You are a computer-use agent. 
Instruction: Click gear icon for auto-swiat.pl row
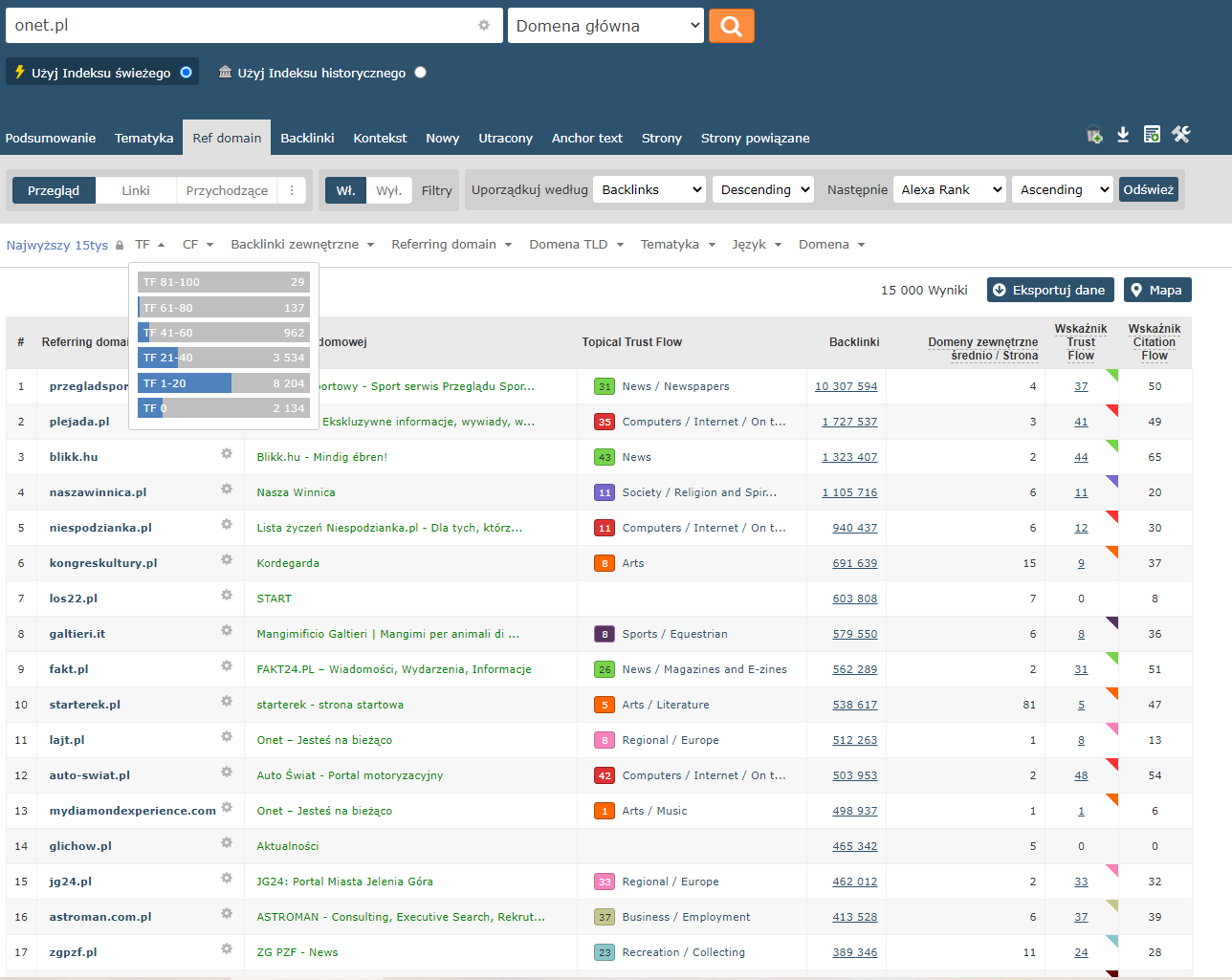[227, 772]
